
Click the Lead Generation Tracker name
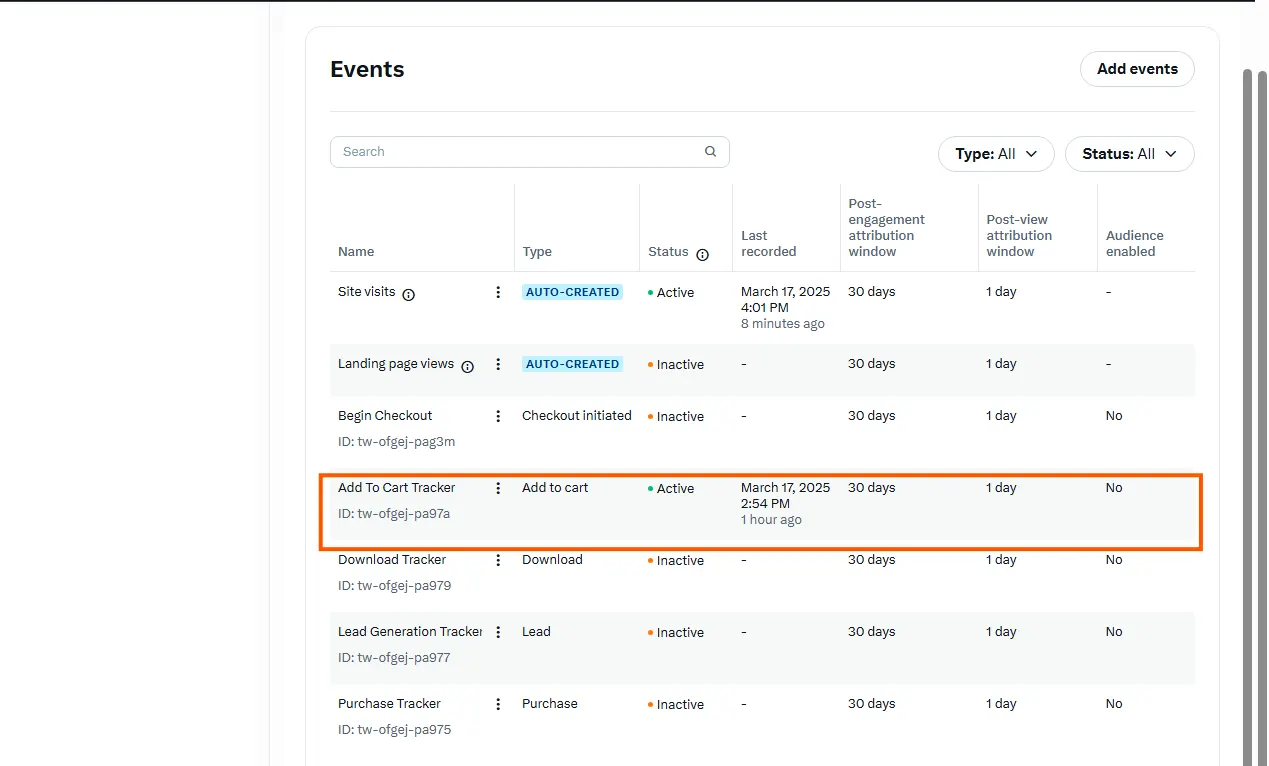(410, 632)
